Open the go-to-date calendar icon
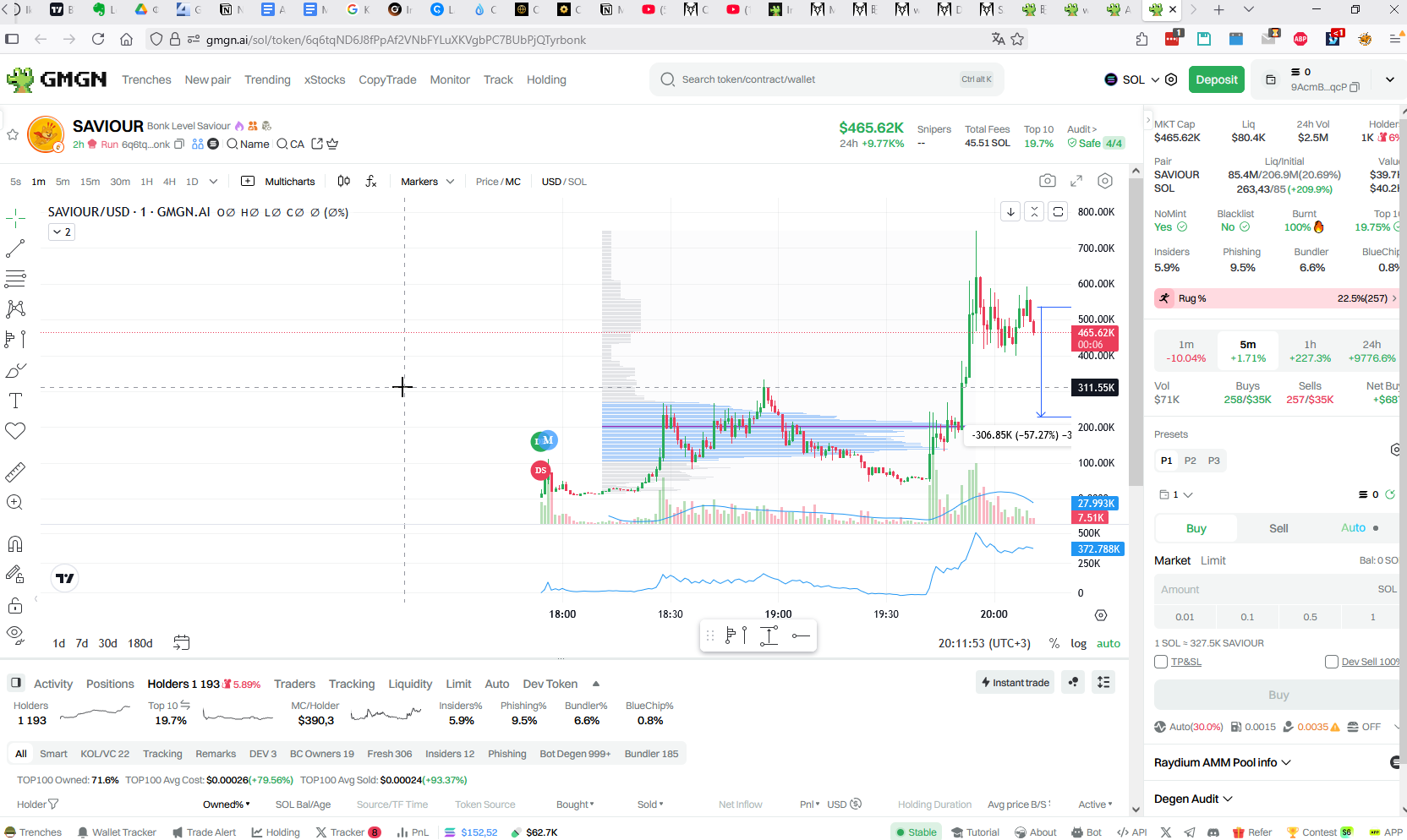The width and height of the screenshot is (1407, 840). [181, 642]
